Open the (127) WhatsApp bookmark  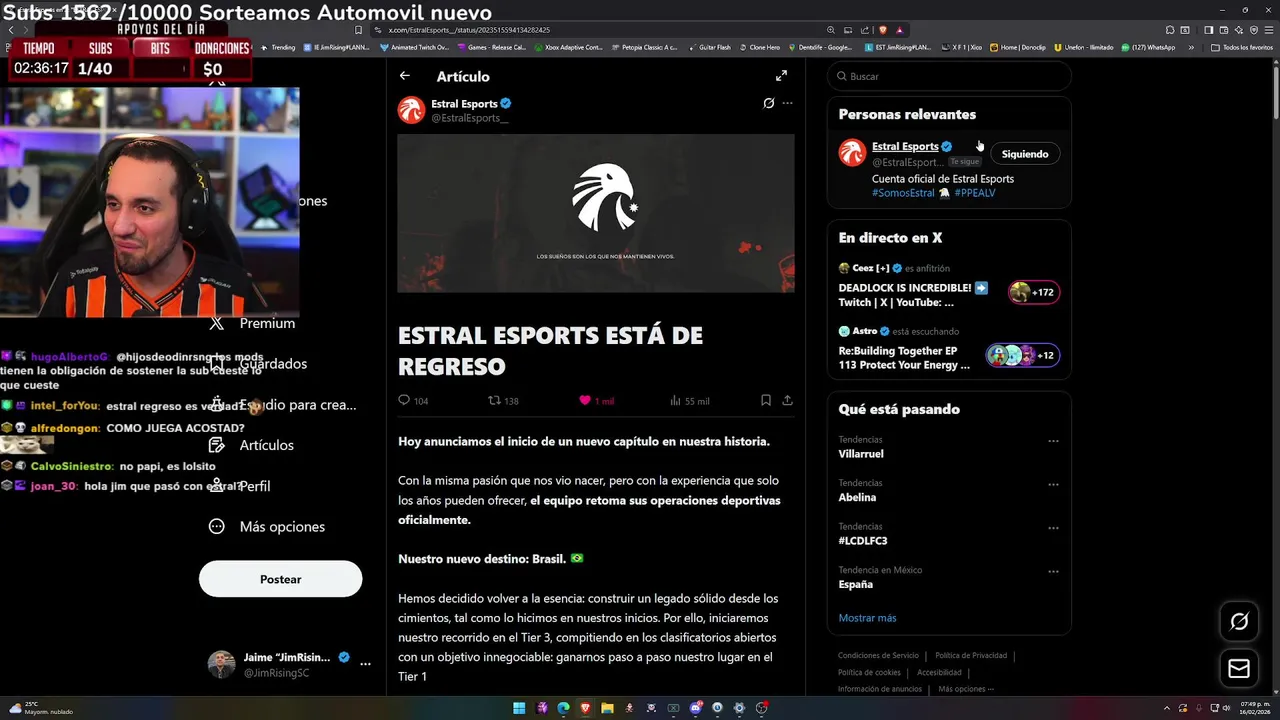tap(1148, 47)
